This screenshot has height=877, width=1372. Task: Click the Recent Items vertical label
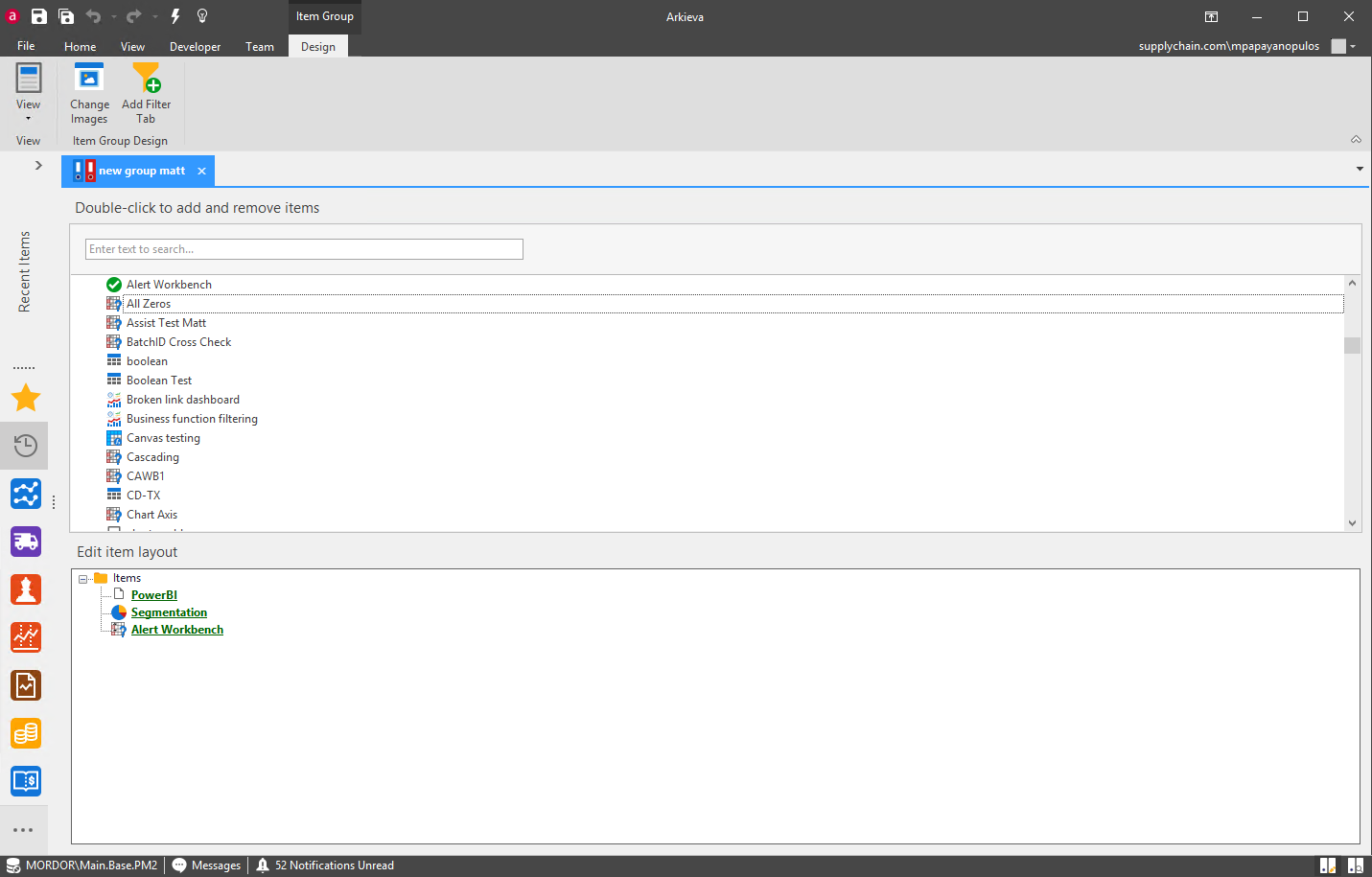24,271
